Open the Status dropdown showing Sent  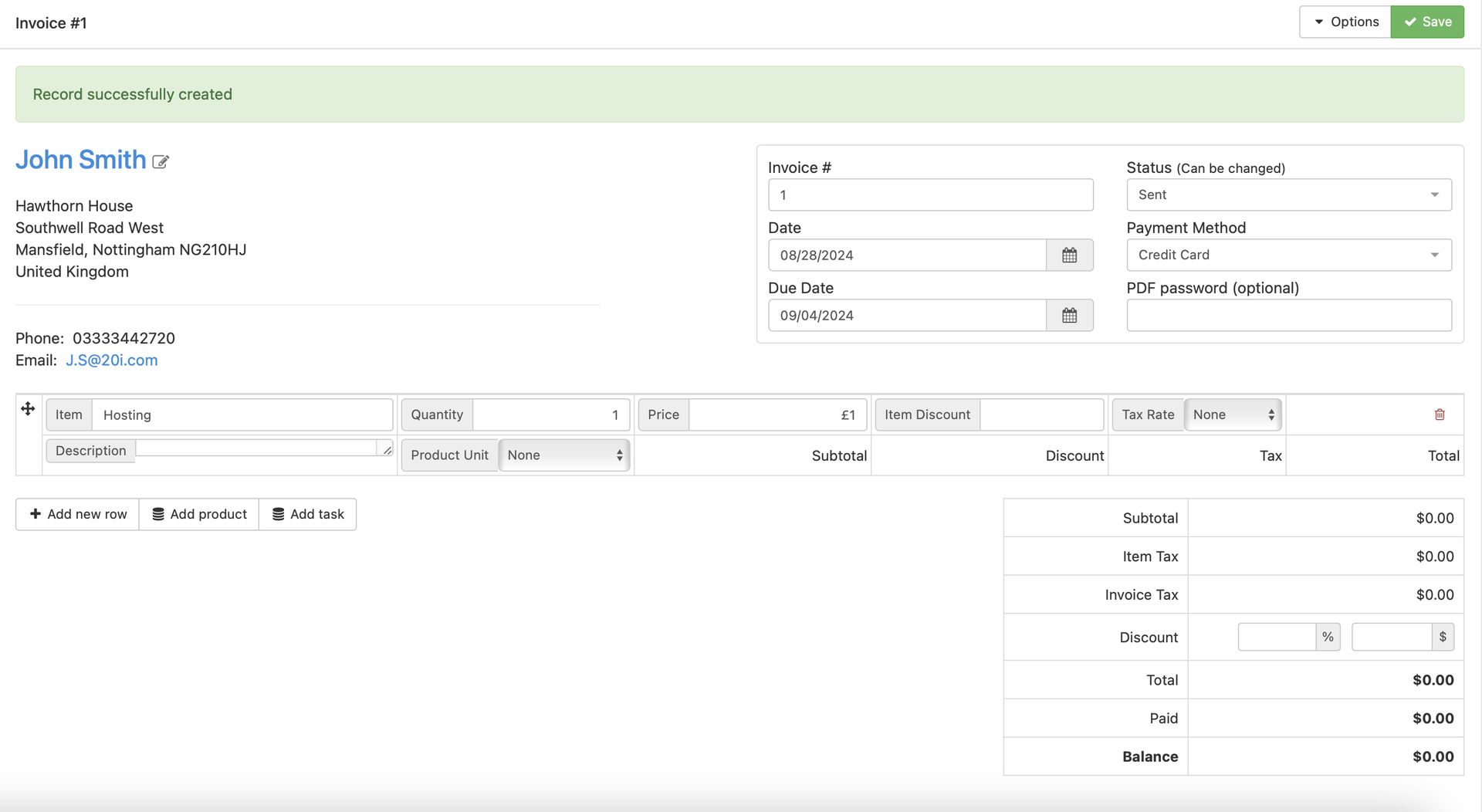1289,195
